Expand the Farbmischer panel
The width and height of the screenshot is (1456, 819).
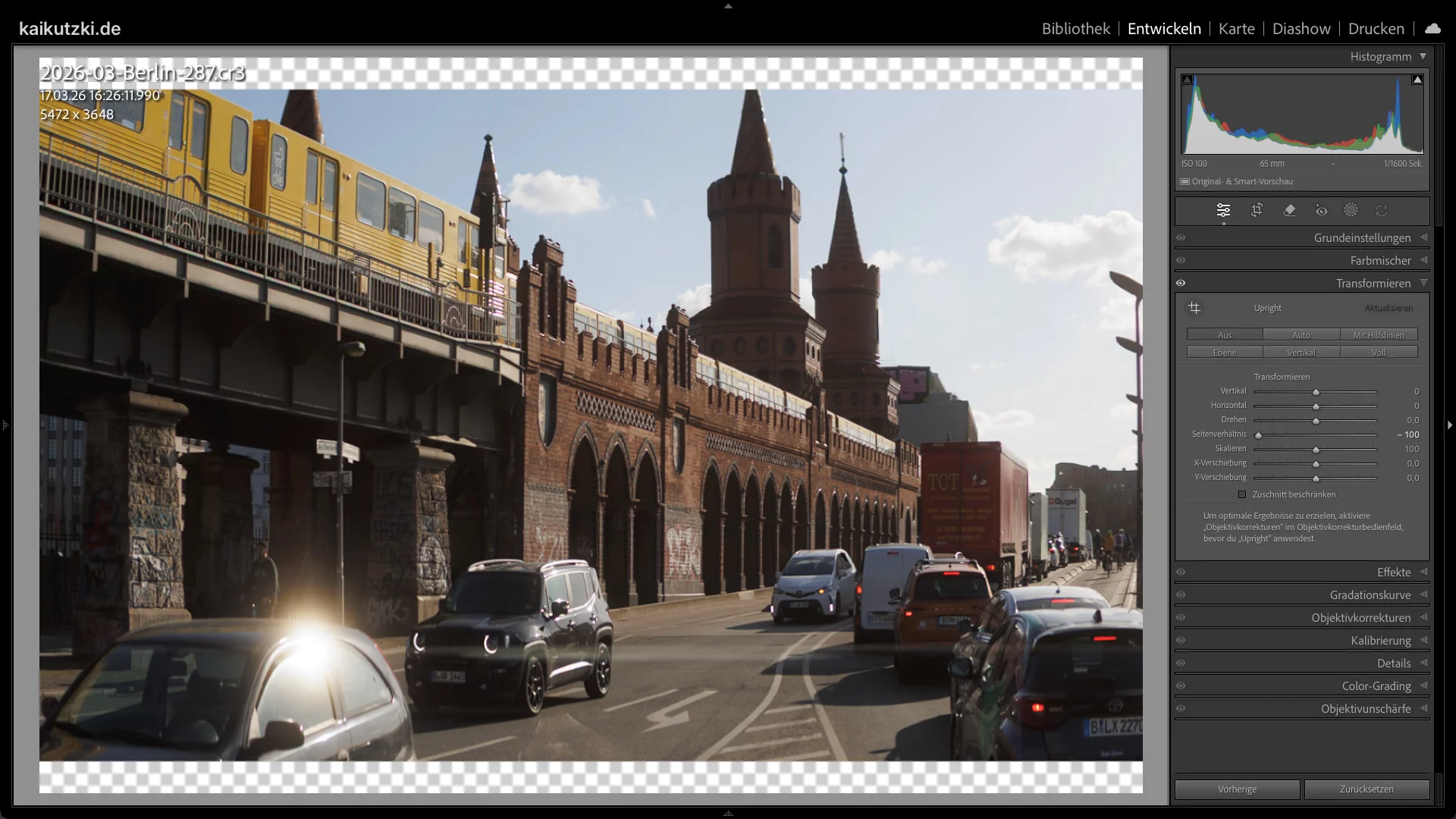[1380, 260]
